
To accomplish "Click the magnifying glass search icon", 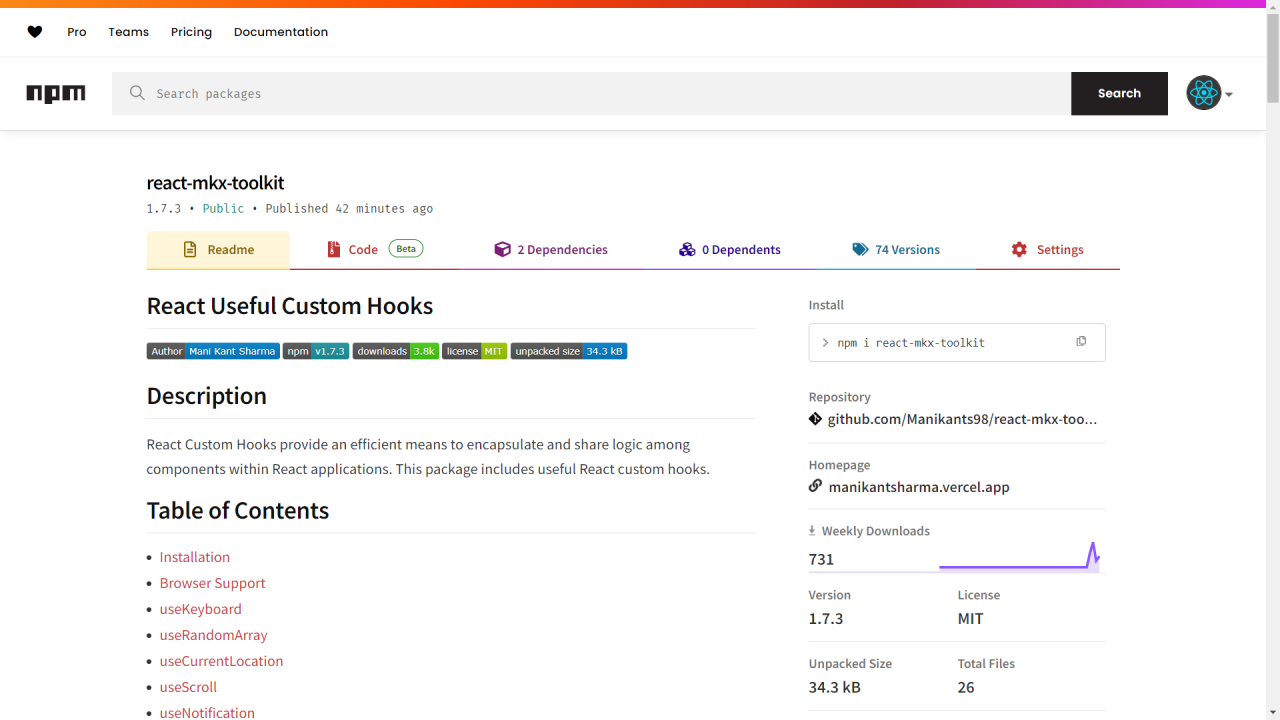I will point(137,93).
